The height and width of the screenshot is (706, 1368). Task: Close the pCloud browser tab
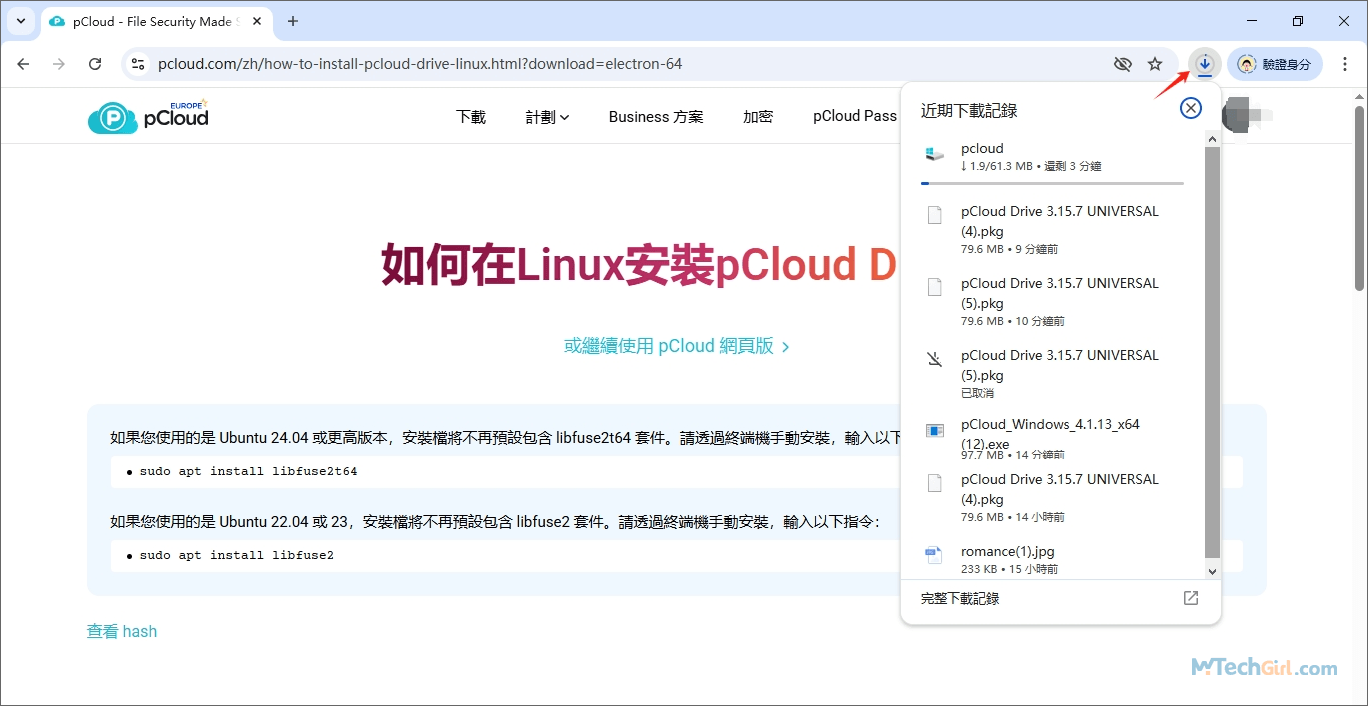coord(256,21)
